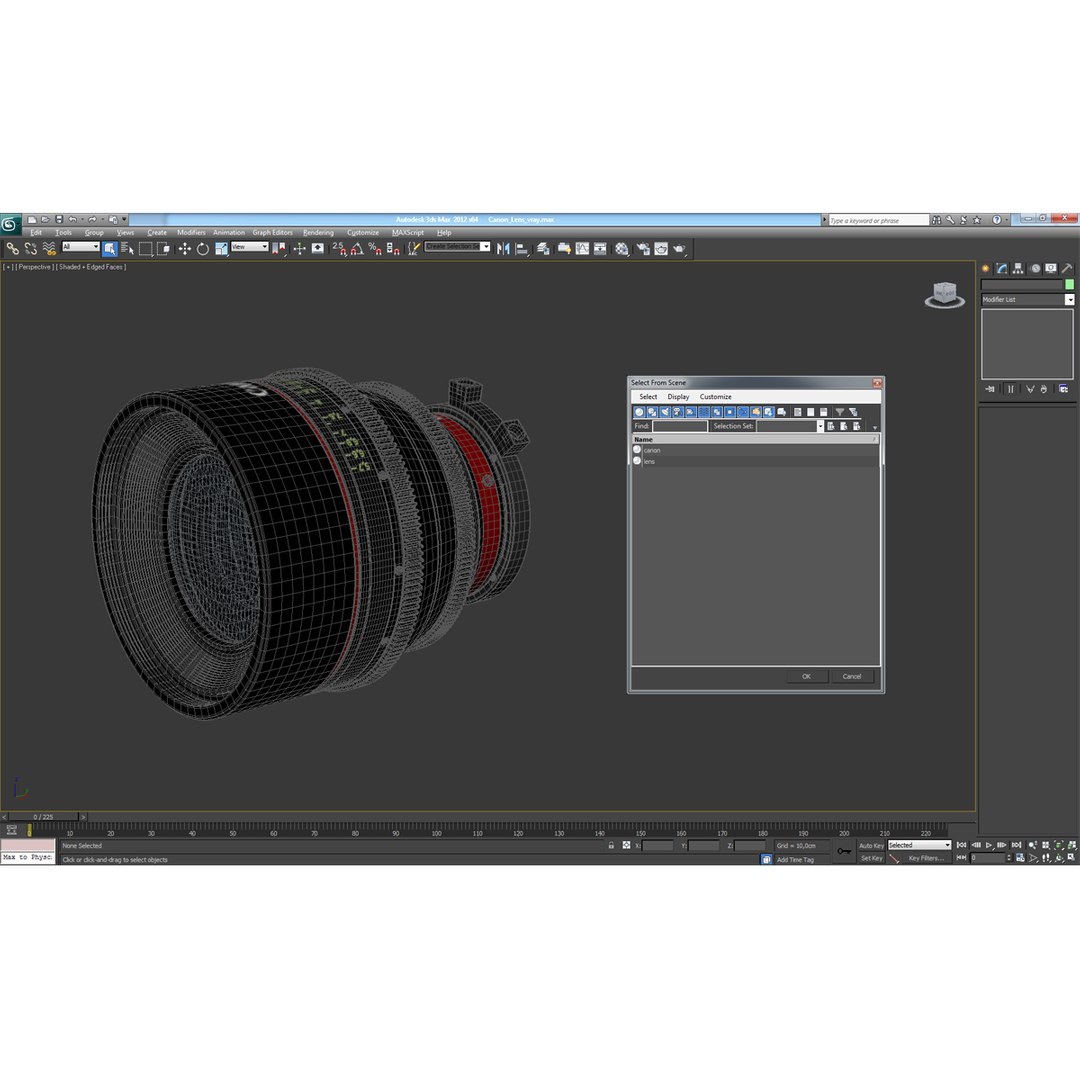Screen dimensions: 1080x1080
Task: Open Customize menu in Select From Scene dialog
Action: [x=716, y=397]
